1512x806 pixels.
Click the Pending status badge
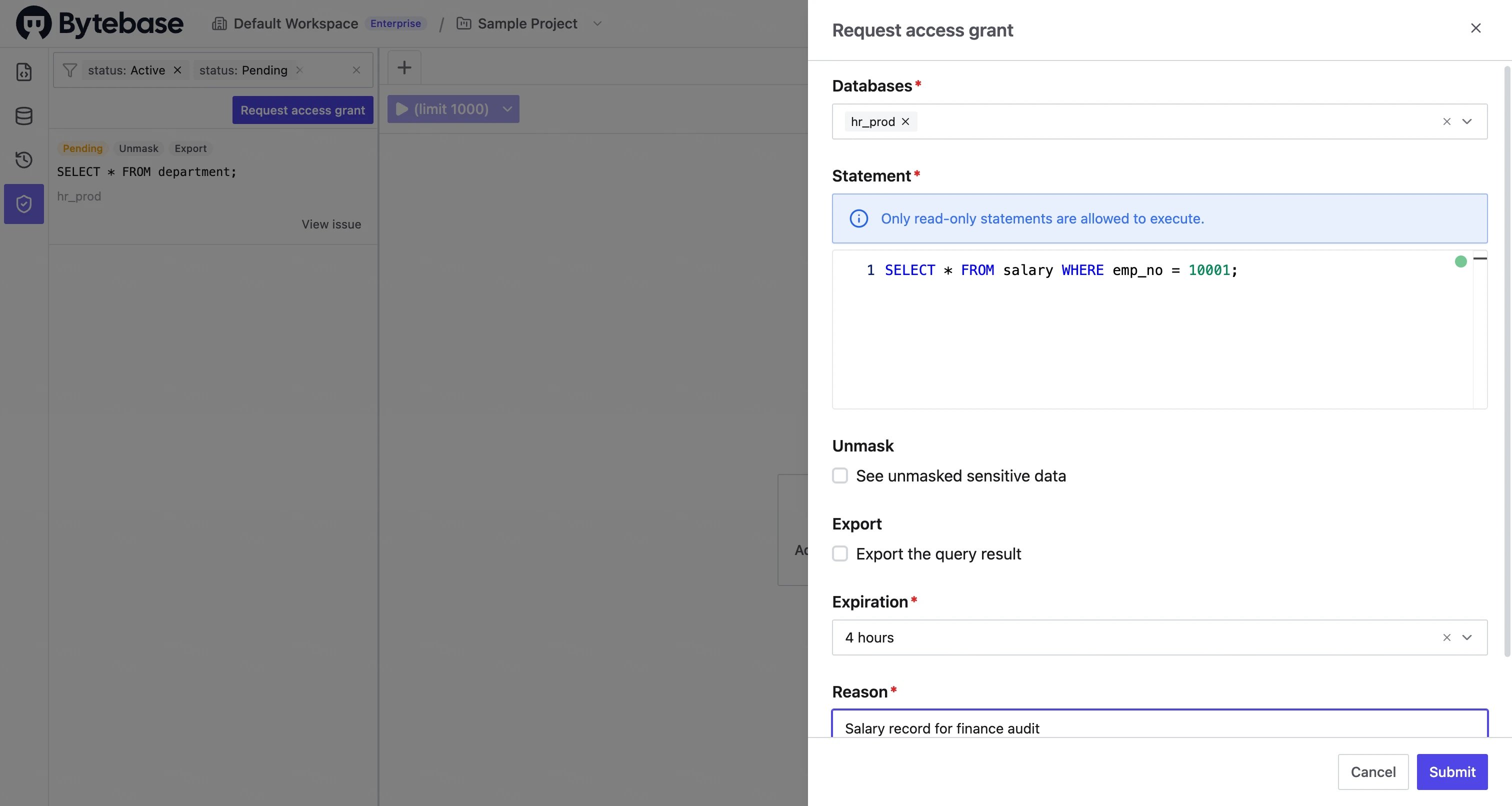point(83,148)
